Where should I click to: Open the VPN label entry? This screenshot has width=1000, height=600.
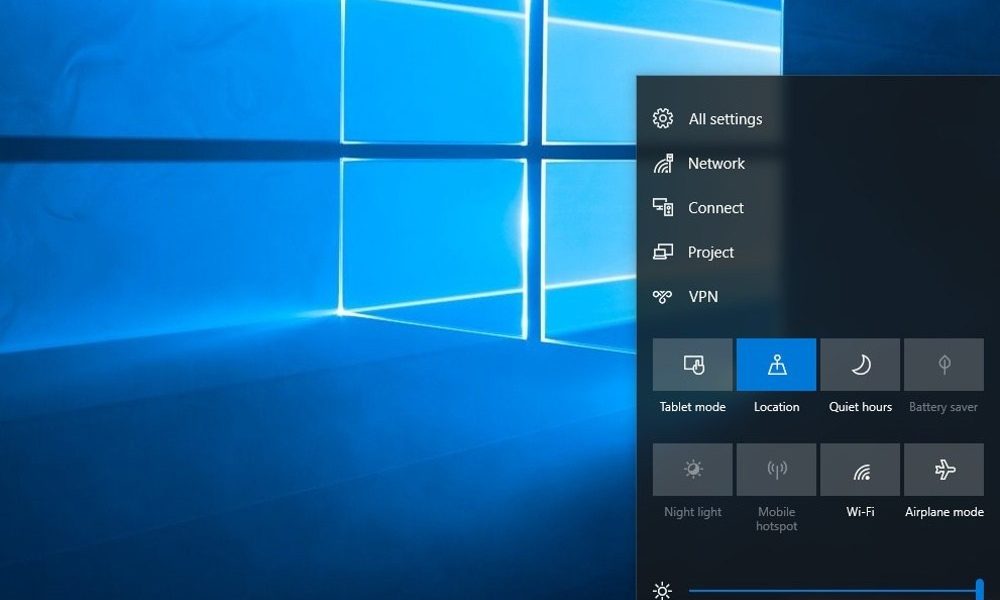(703, 296)
